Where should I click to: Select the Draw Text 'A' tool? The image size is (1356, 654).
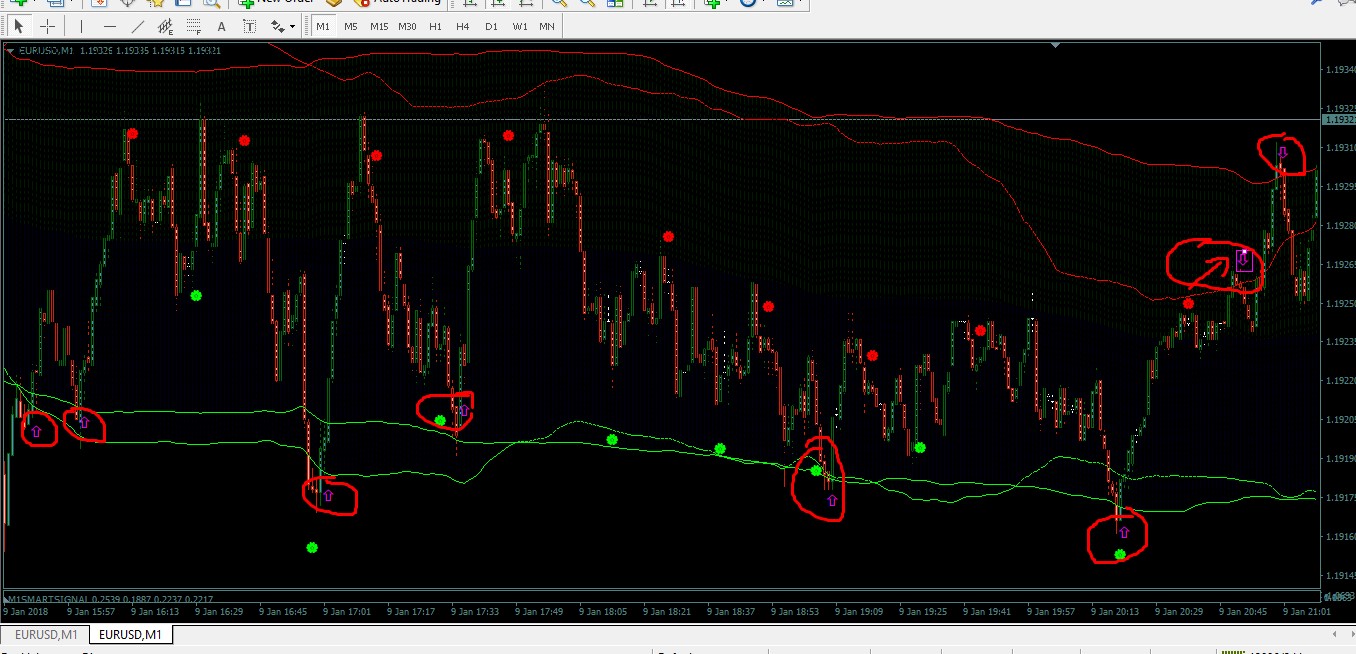(221, 26)
